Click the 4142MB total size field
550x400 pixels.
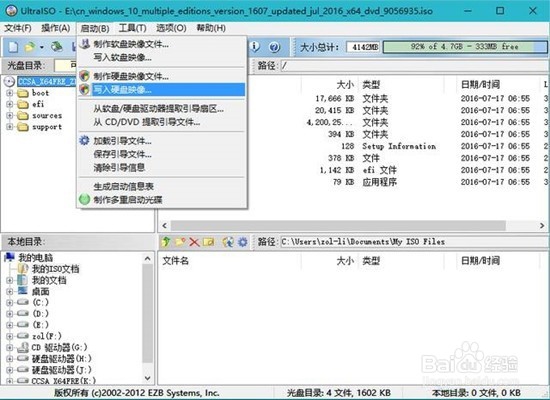click(363, 47)
